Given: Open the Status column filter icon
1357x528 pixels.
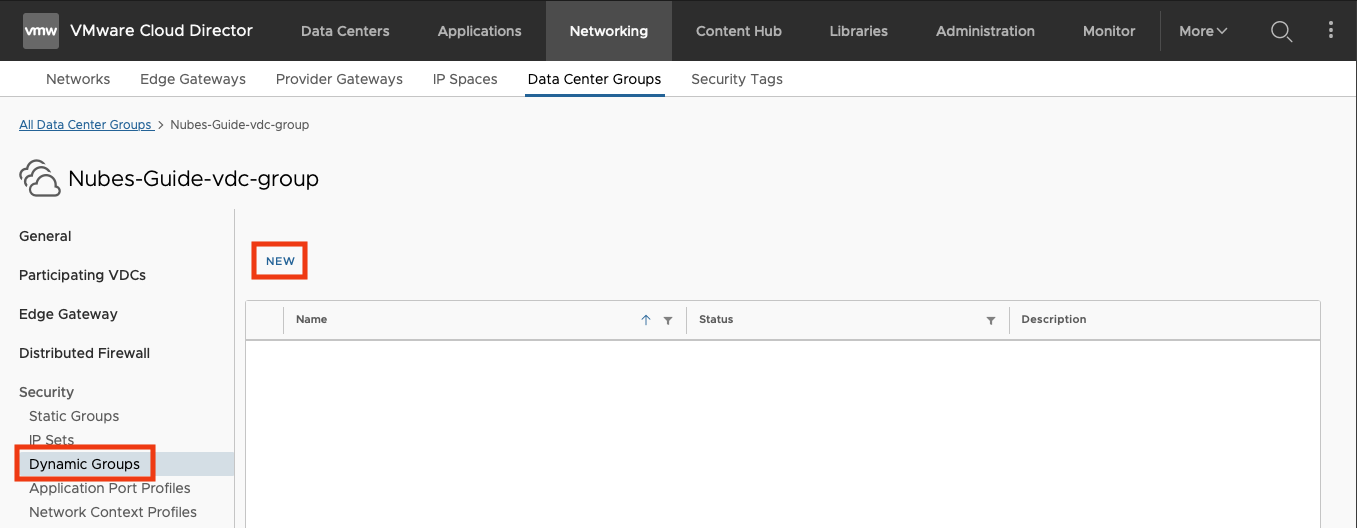Looking at the screenshot, I should (x=991, y=321).
